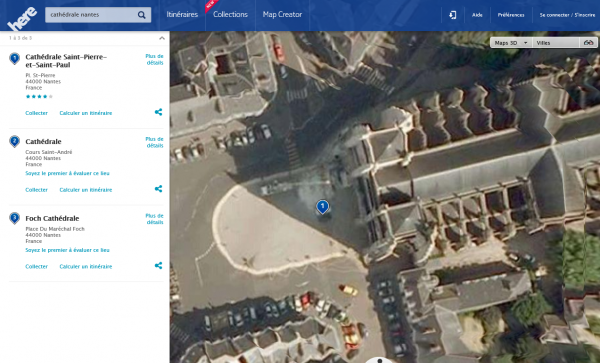Click the send-to-device icon in header
Viewport: 600px width, 363px height.
click(452, 15)
